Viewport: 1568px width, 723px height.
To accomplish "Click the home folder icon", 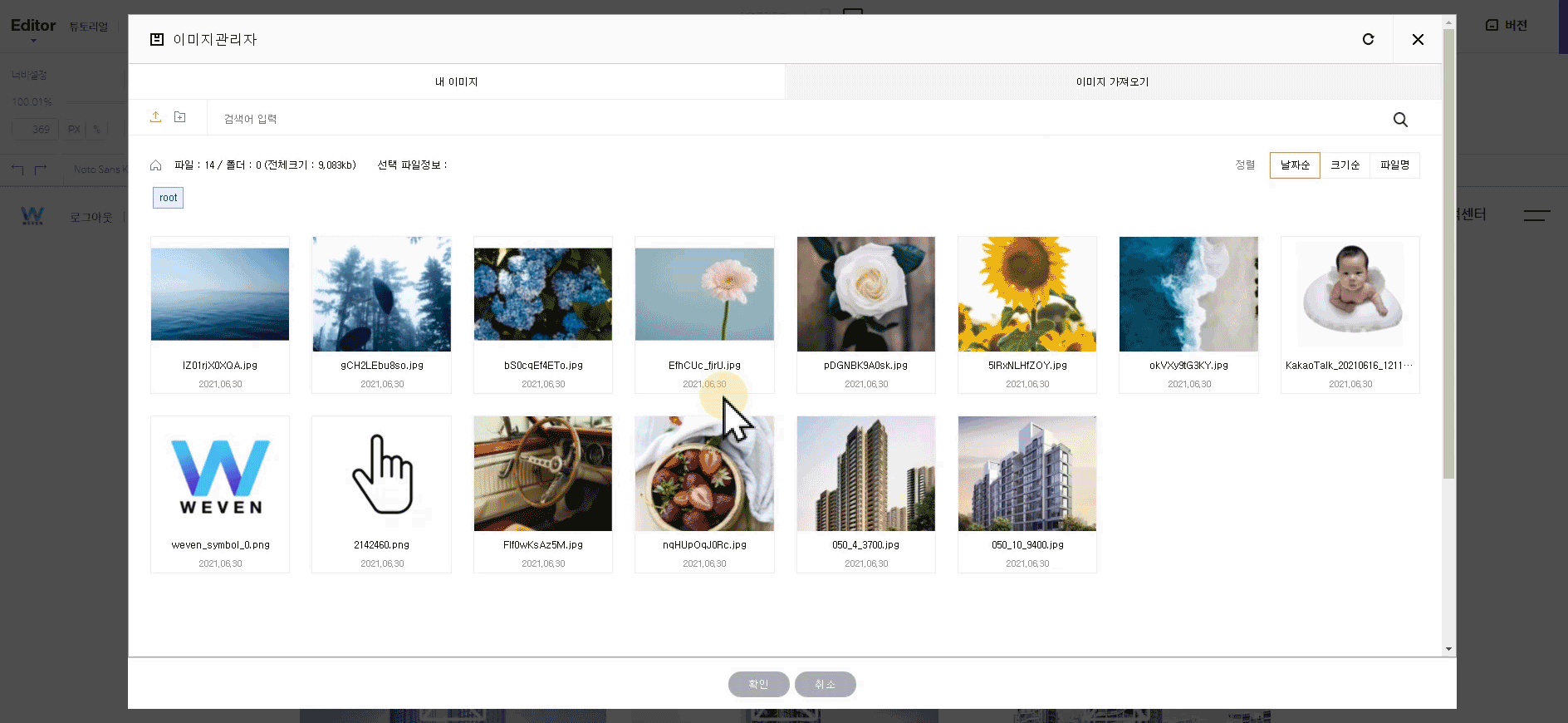I will (155, 165).
